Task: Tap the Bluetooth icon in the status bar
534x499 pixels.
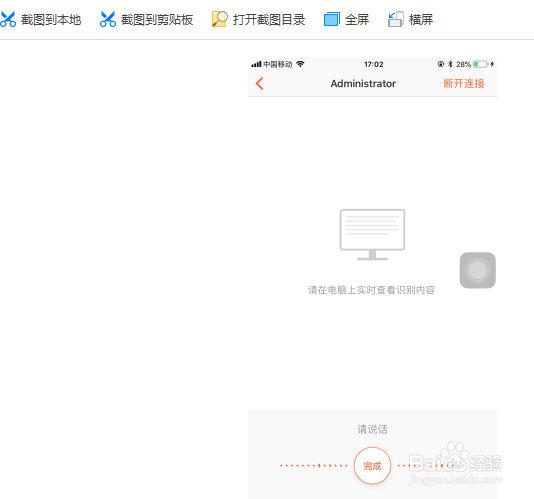Action: click(450, 64)
